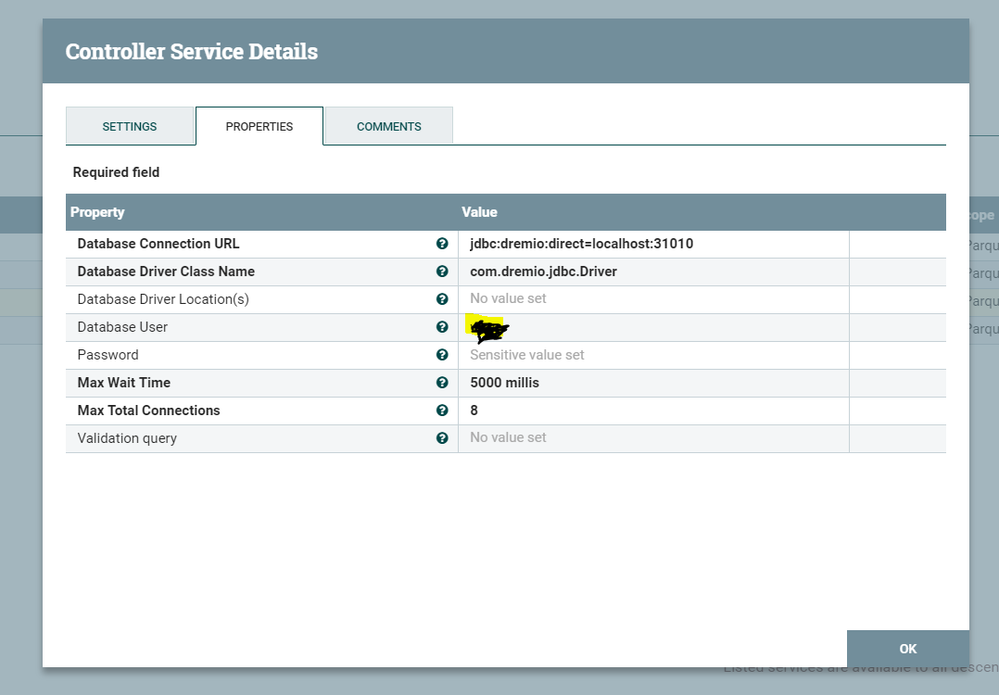Open help for Database Connection URL property
999x695 pixels.
pos(442,243)
